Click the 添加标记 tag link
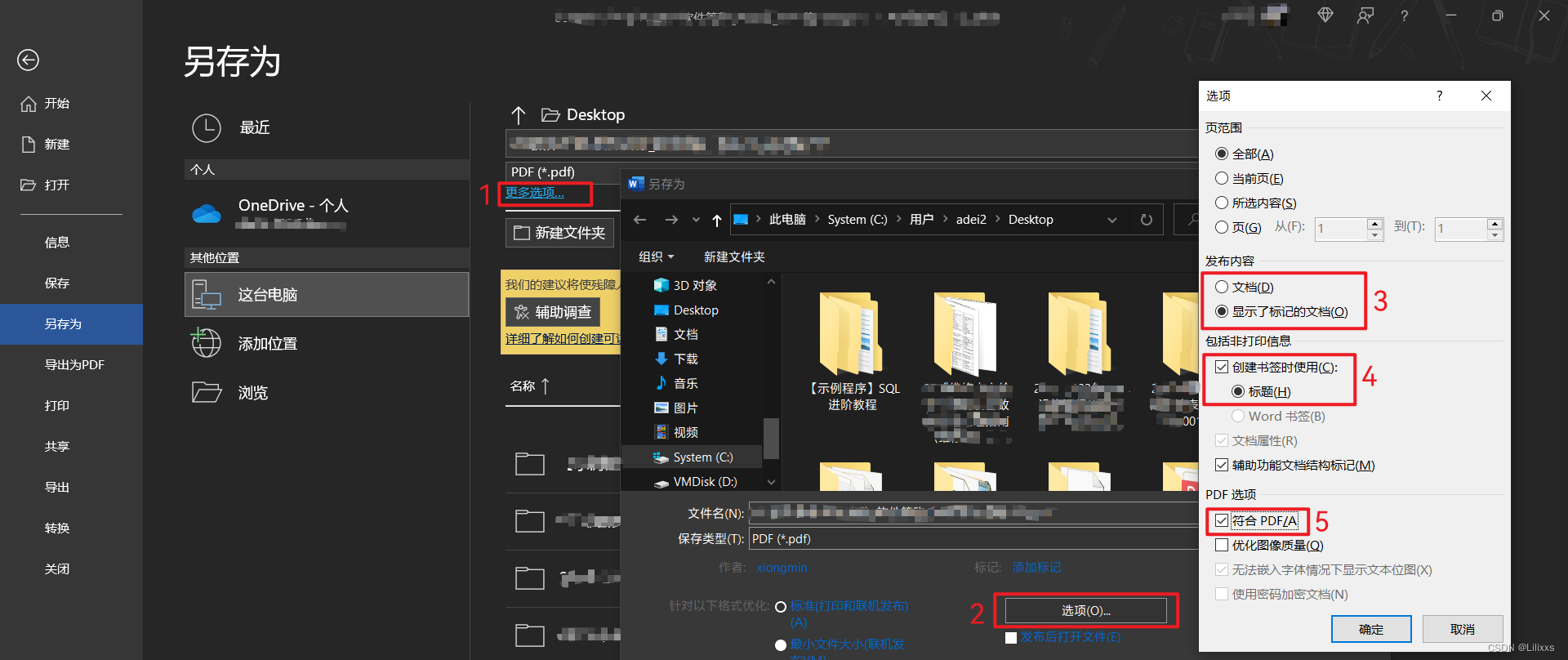The width and height of the screenshot is (1568, 660). pos(1036,567)
